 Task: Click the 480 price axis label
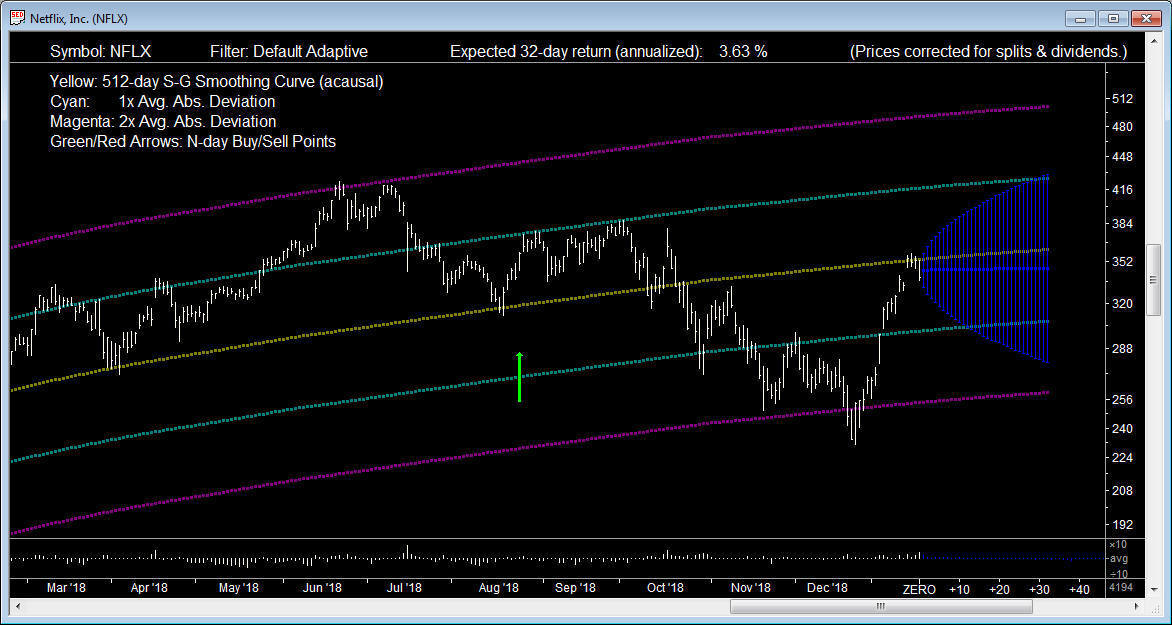tap(1123, 126)
